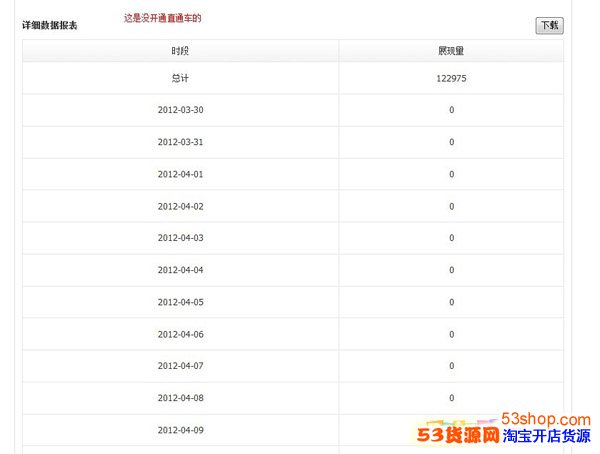
Task: Select the 2012-03-30 date cell
Action: (x=181, y=110)
